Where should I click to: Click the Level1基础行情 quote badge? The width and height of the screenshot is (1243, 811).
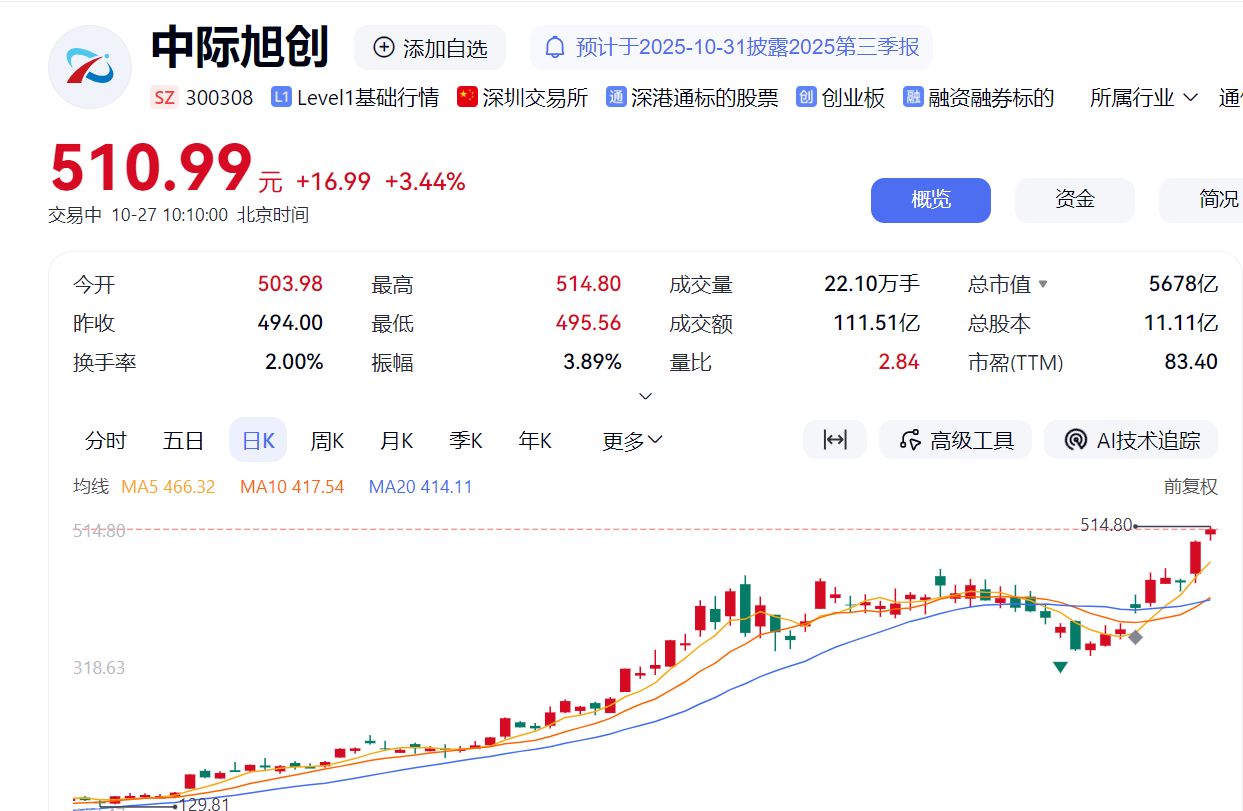(355, 98)
